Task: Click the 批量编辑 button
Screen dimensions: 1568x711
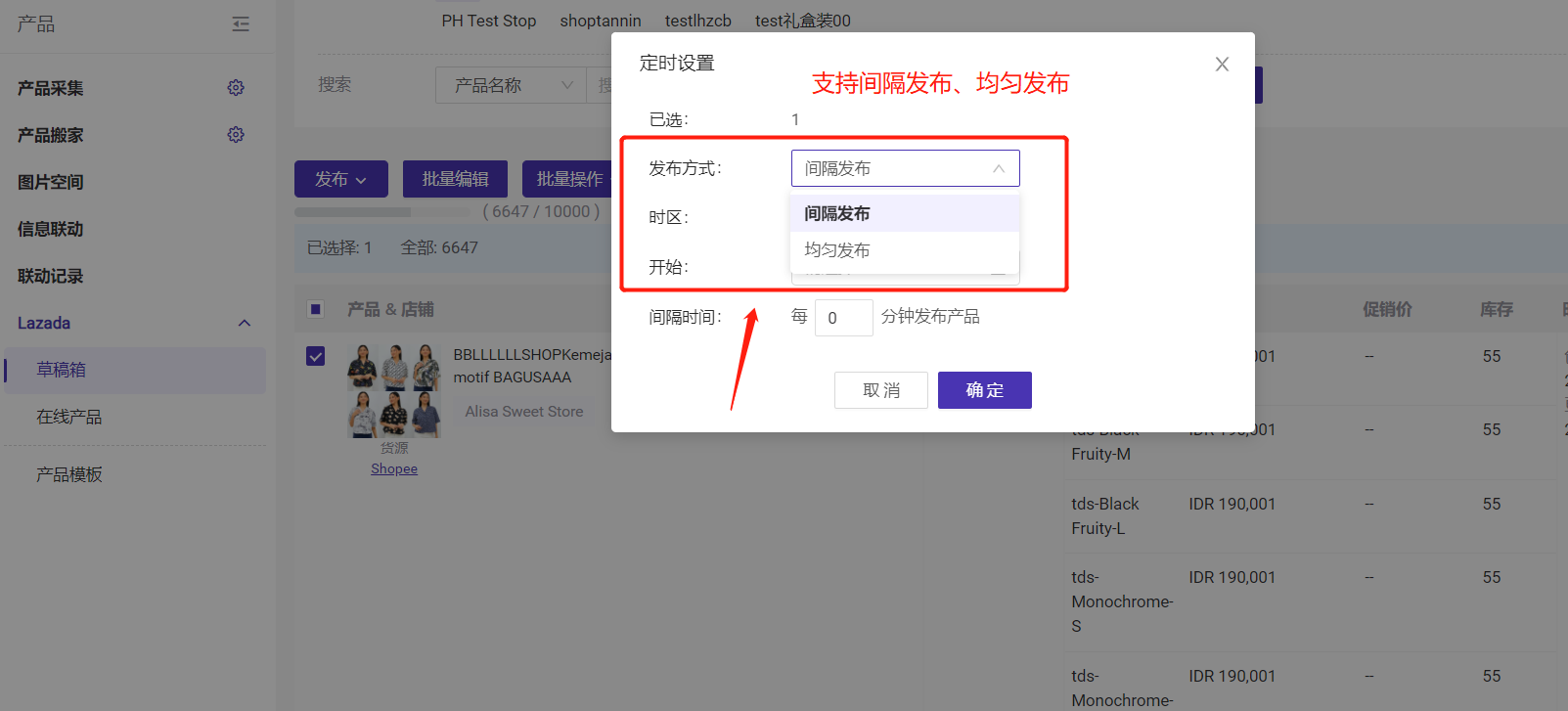Action: (455, 179)
